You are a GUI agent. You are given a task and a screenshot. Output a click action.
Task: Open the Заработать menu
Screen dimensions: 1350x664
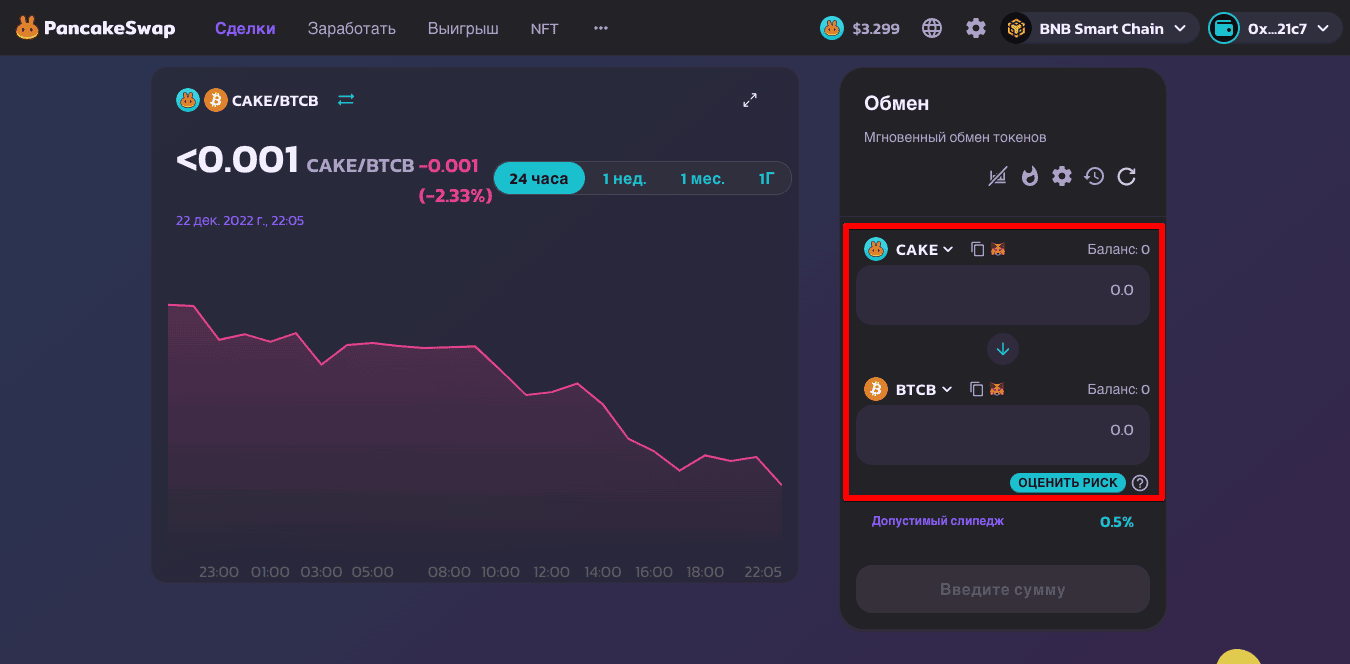click(x=352, y=28)
